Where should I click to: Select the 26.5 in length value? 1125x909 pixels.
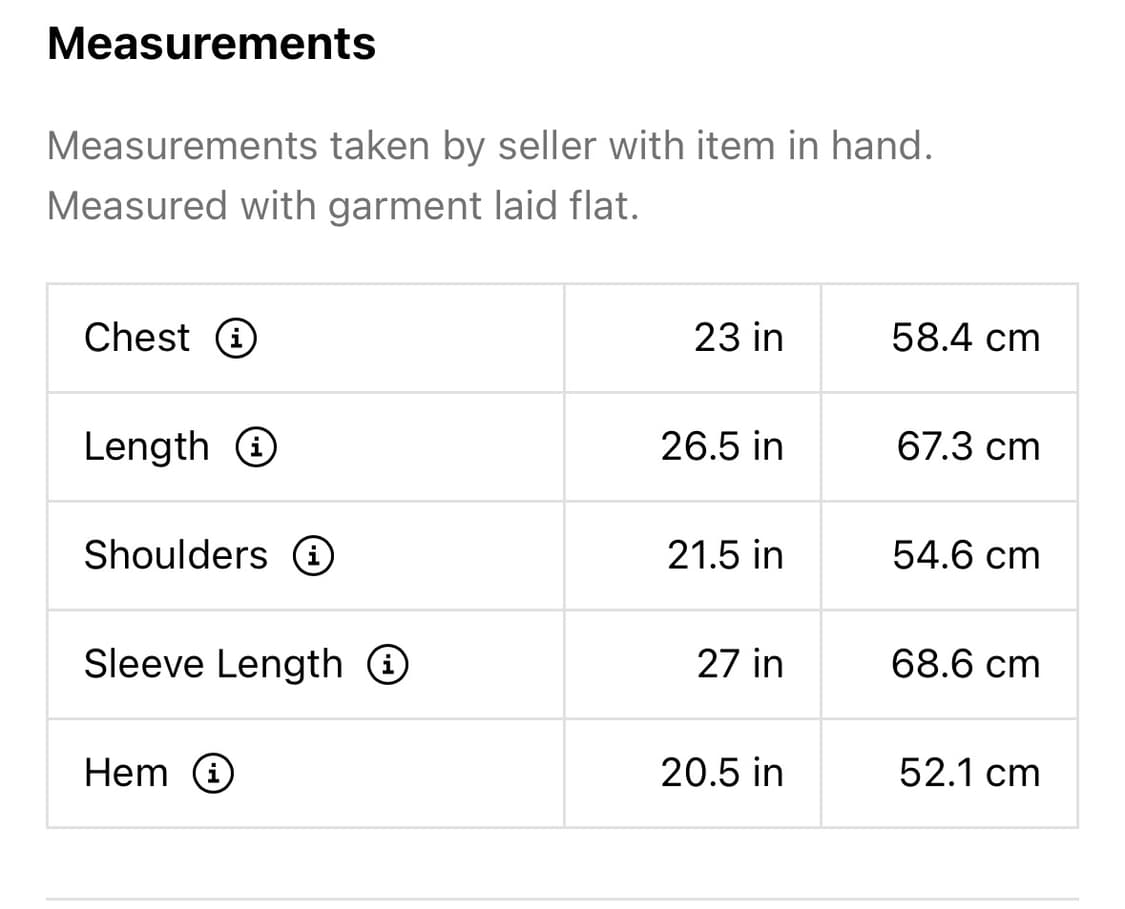[x=722, y=447]
